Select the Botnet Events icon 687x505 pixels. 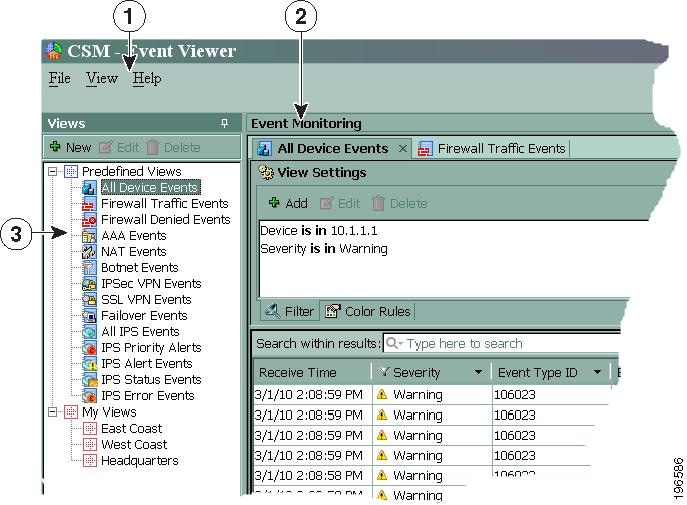[x=89, y=268]
